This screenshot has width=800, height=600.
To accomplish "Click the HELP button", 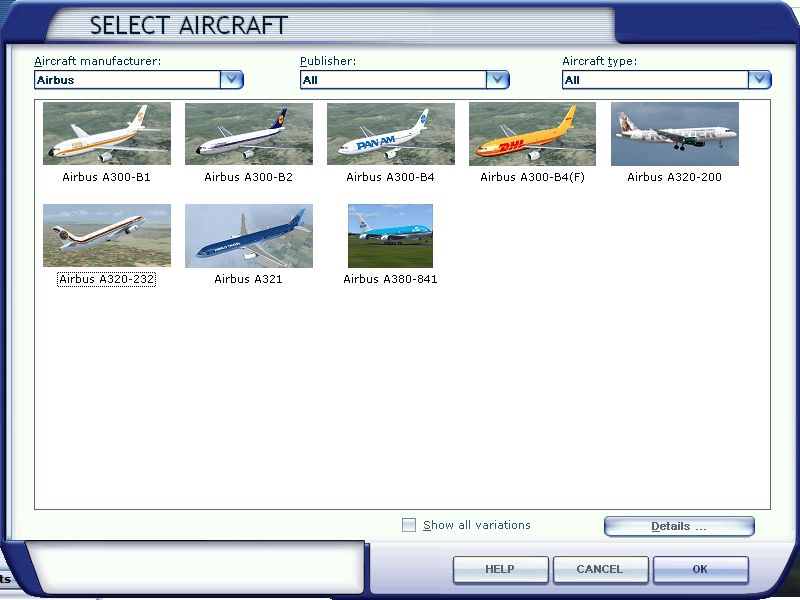I will pos(500,569).
